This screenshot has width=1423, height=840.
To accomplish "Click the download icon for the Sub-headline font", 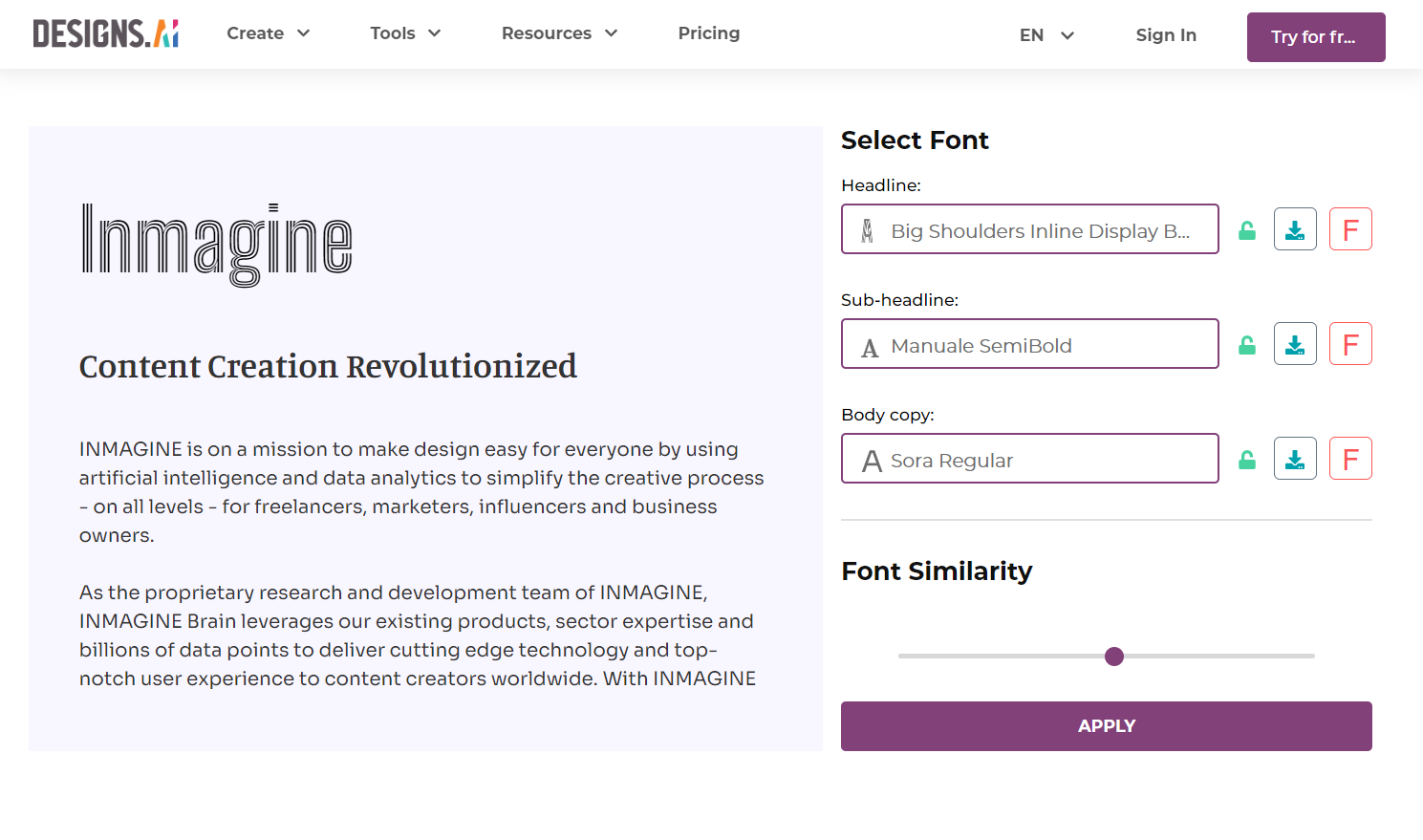I will [1295, 343].
